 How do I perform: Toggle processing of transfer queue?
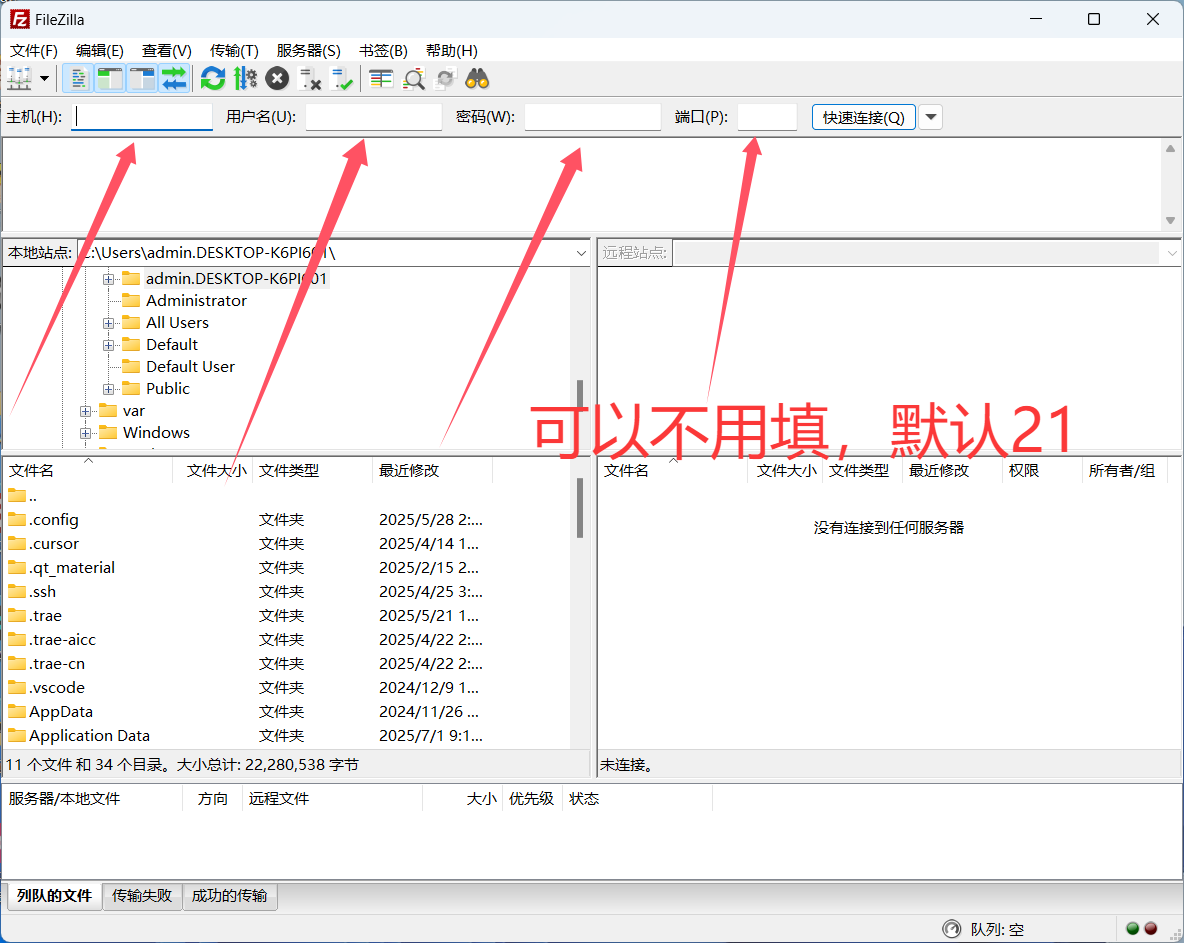pyautogui.click(x=245, y=79)
